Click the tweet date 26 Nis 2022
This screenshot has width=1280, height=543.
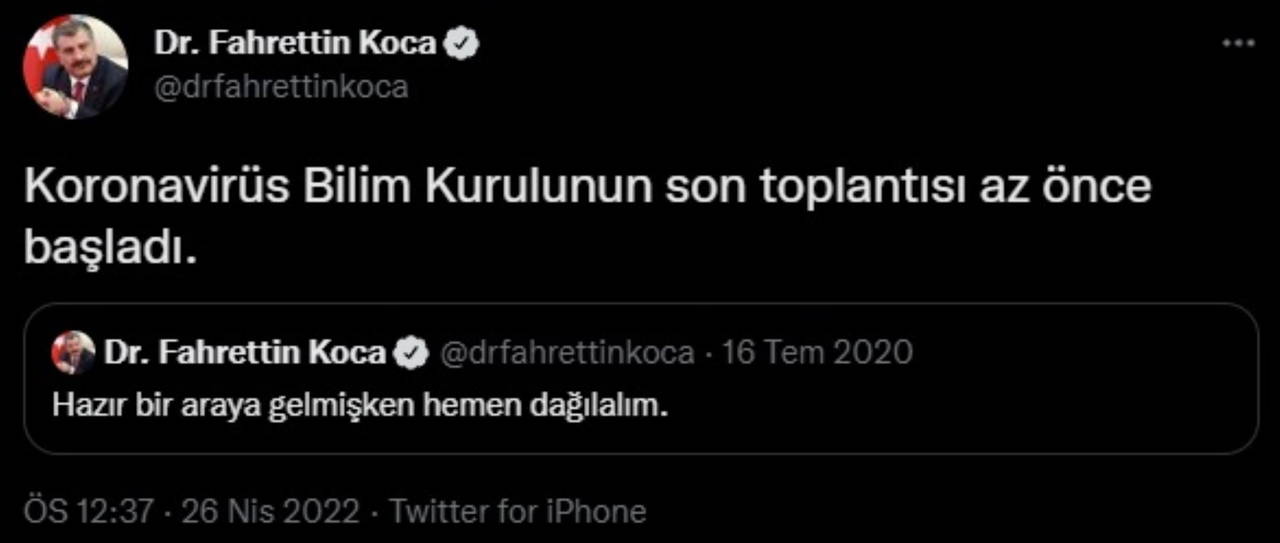tap(269, 512)
